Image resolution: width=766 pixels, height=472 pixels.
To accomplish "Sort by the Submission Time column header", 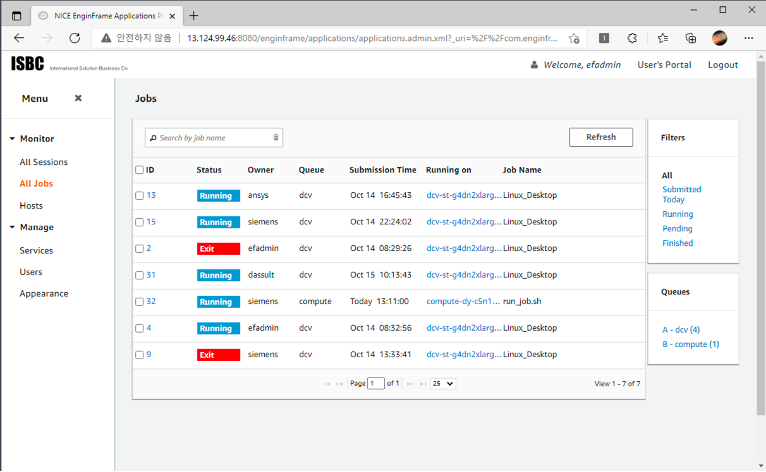I will 383,170.
